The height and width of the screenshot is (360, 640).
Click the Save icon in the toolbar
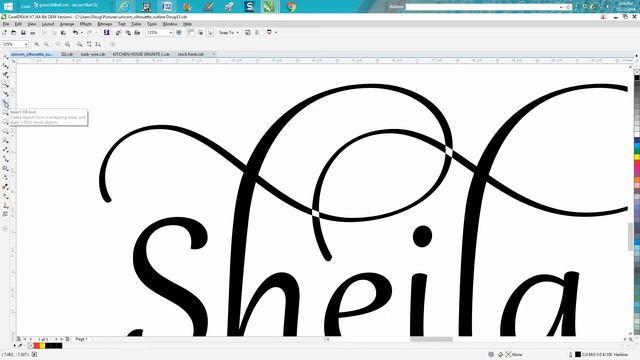tap(23, 32)
